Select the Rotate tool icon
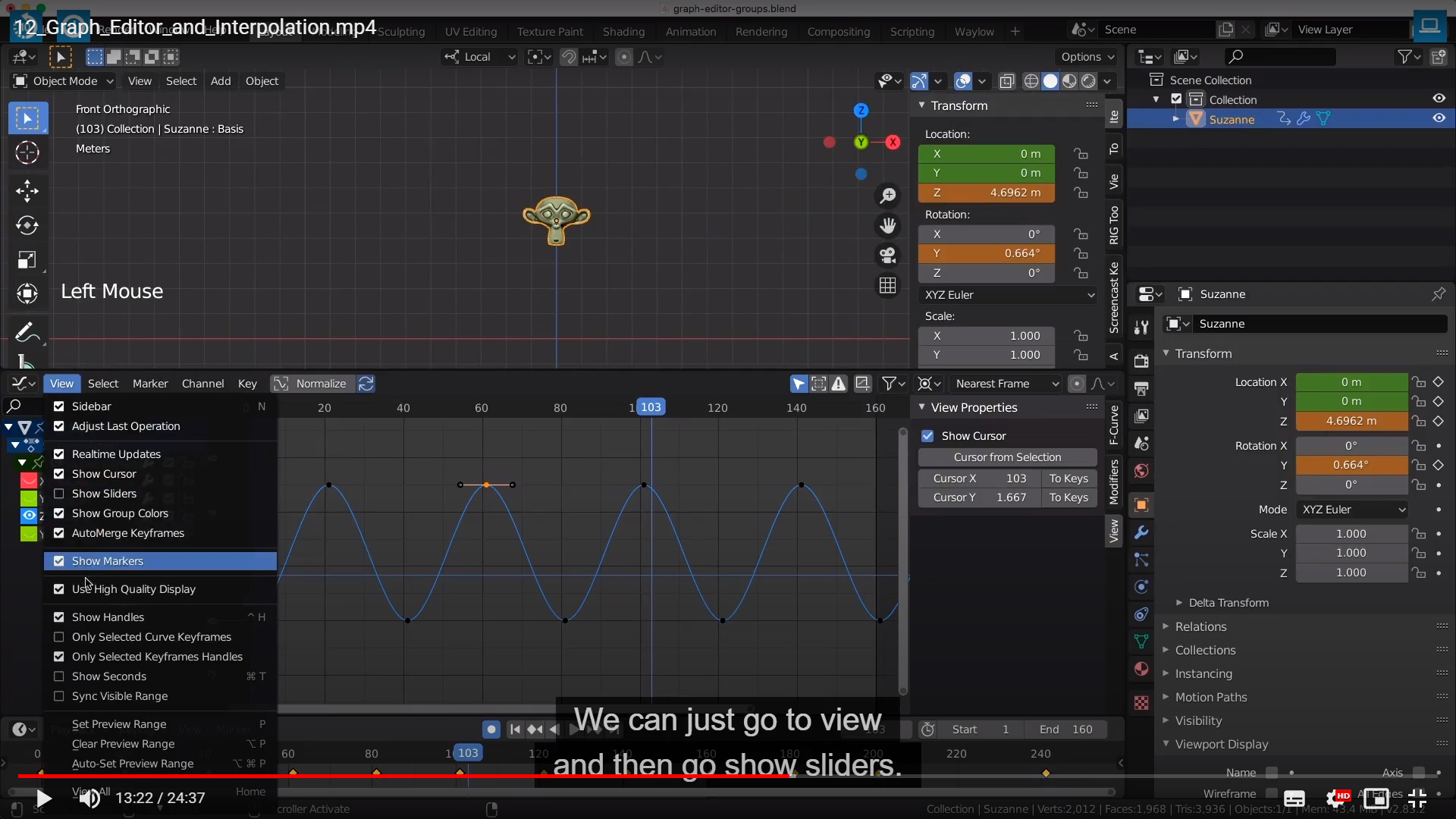This screenshot has height=819, width=1456. coord(27,225)
